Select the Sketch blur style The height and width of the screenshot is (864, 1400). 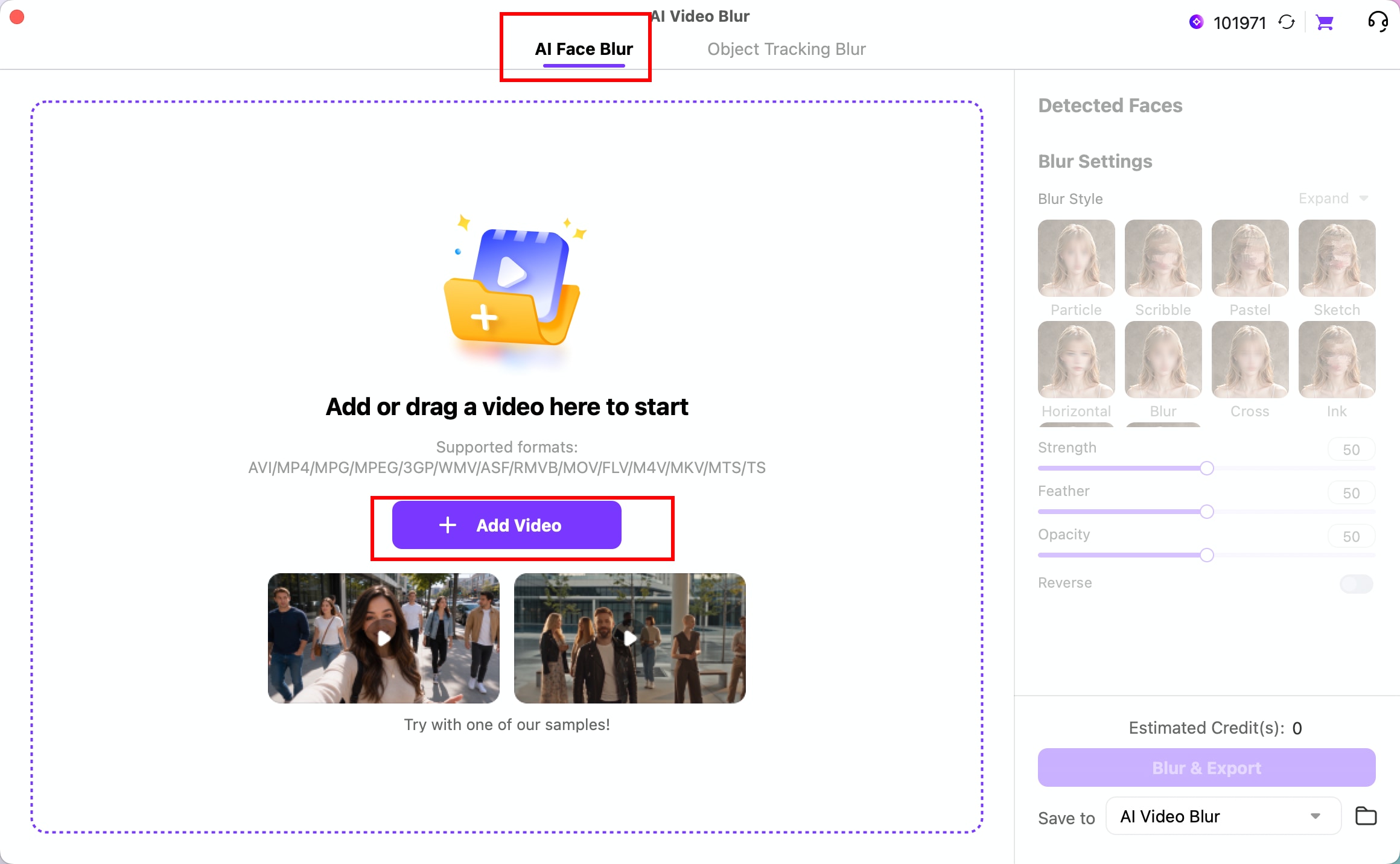(x=1337, y=258)
